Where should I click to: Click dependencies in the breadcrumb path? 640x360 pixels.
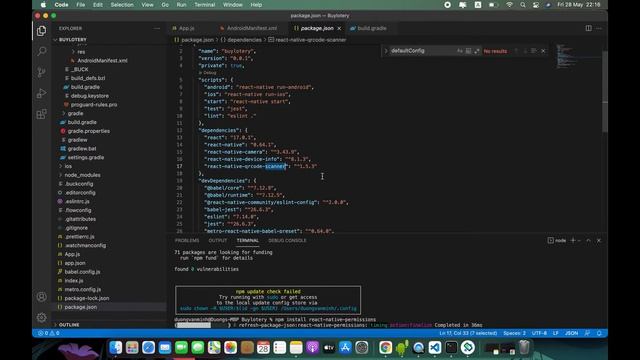tap(244, 40)
